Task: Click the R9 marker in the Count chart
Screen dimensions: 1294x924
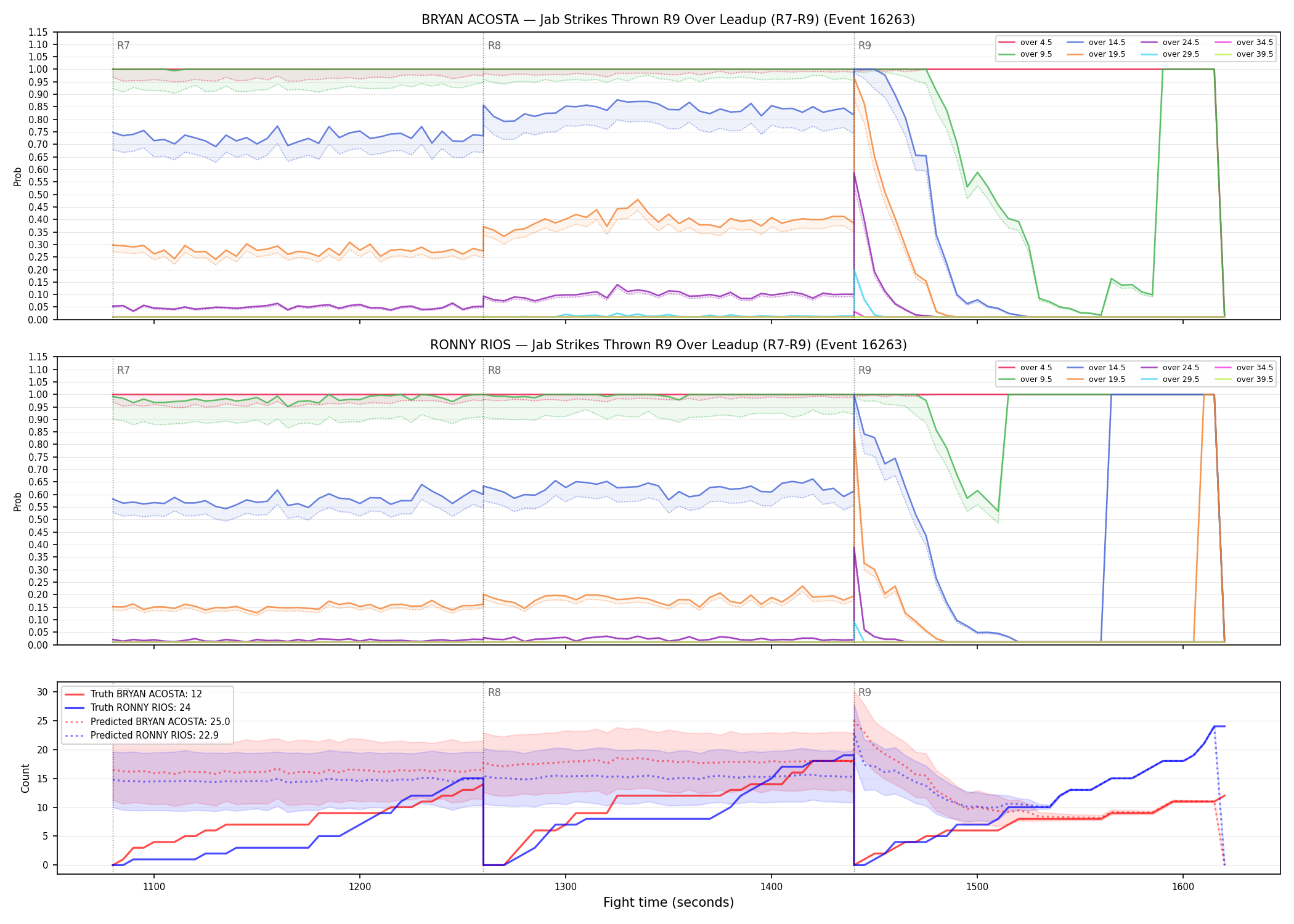Action: 865,692
